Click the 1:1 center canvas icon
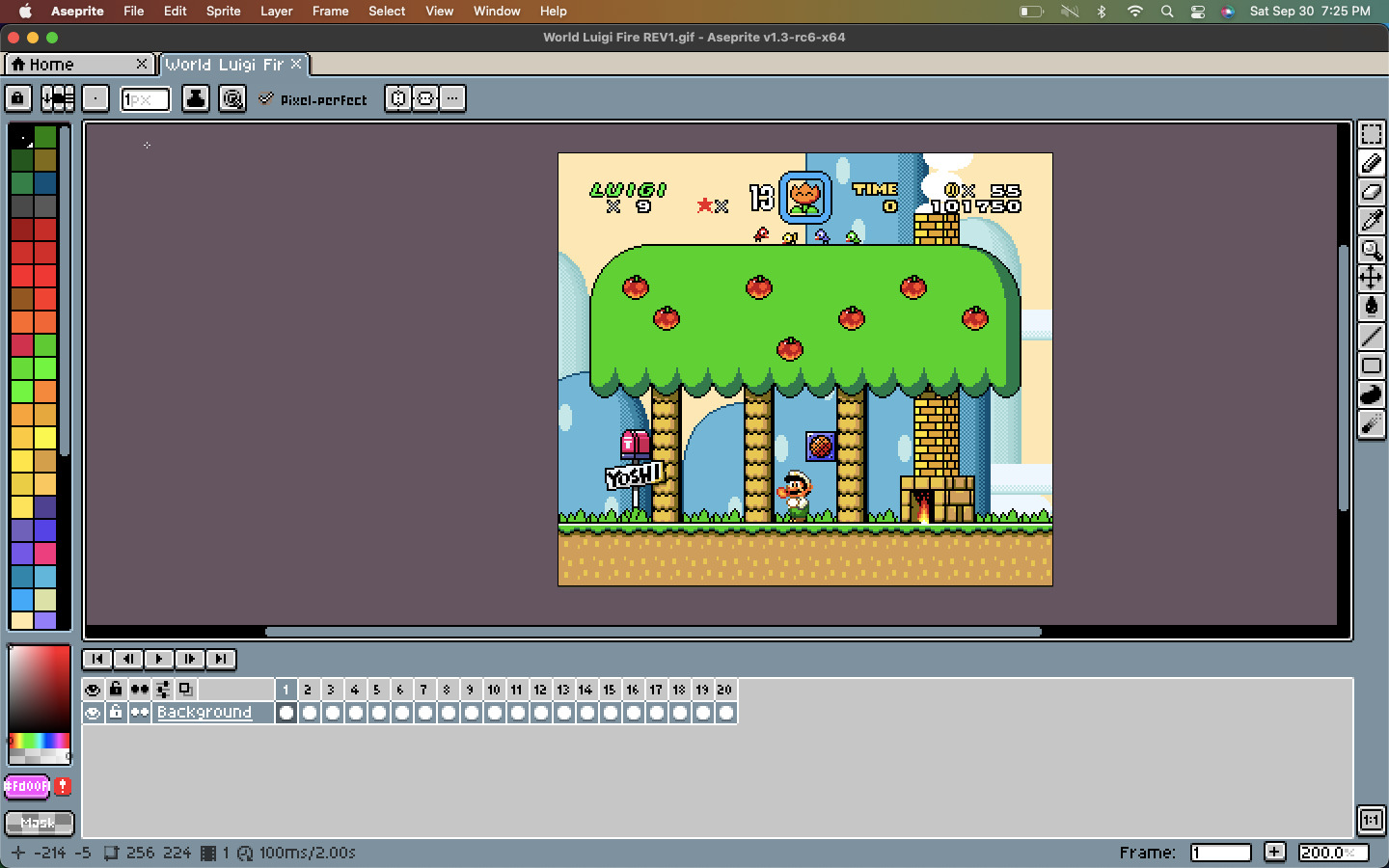 (x=1371, y=820)
